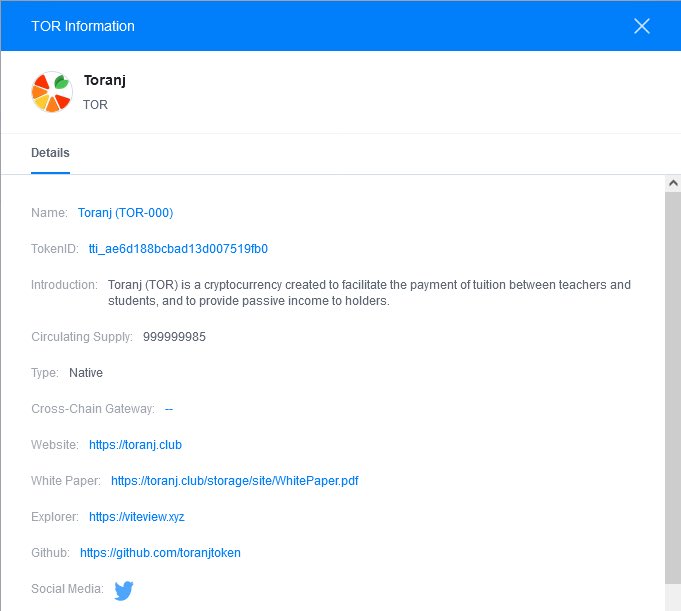Viewport: 681px width, 611px height.
Task: Visit the https://toranj.club website link
Action: [136, 445]
